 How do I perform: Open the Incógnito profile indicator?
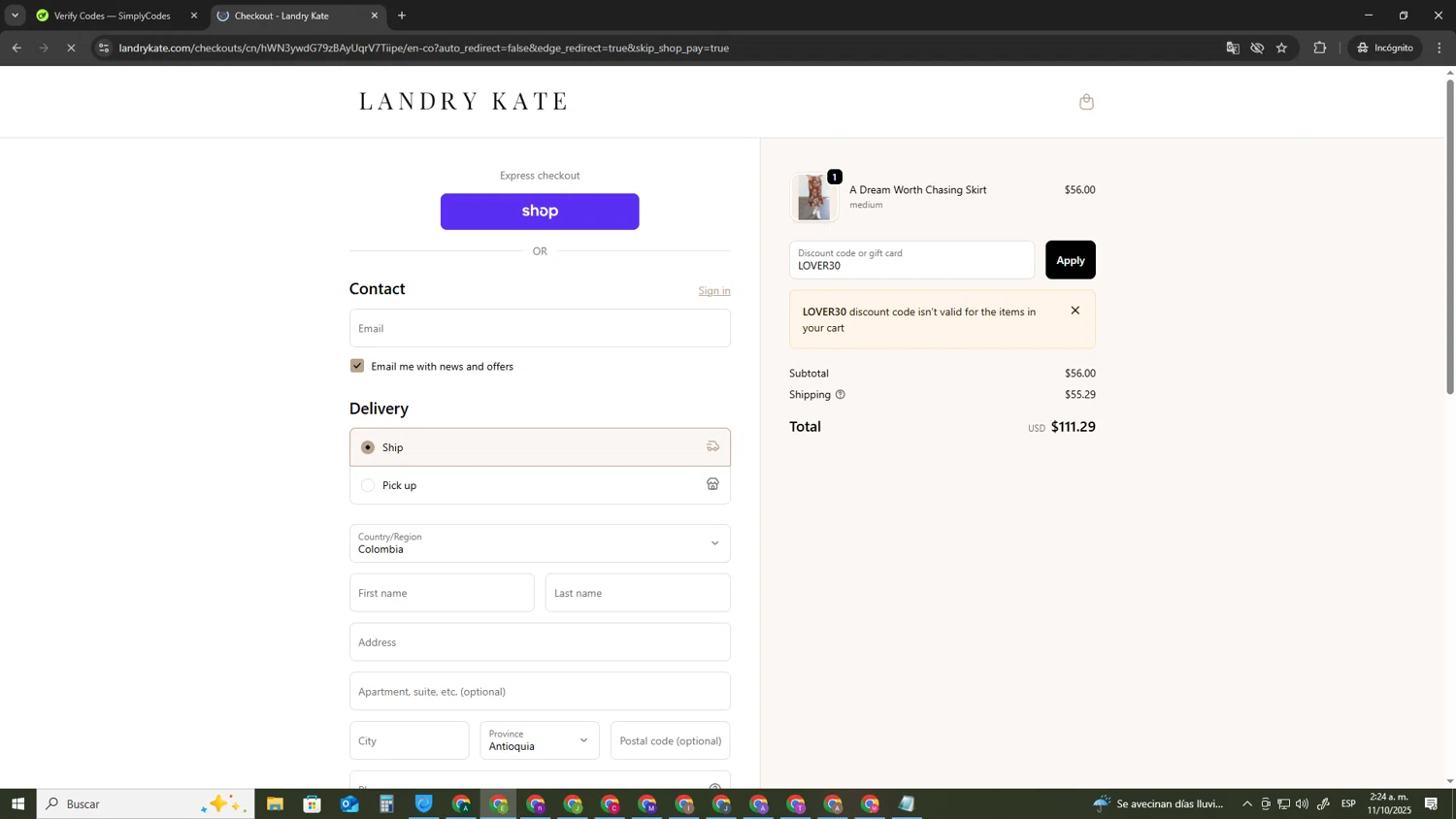pos(1385,48)
